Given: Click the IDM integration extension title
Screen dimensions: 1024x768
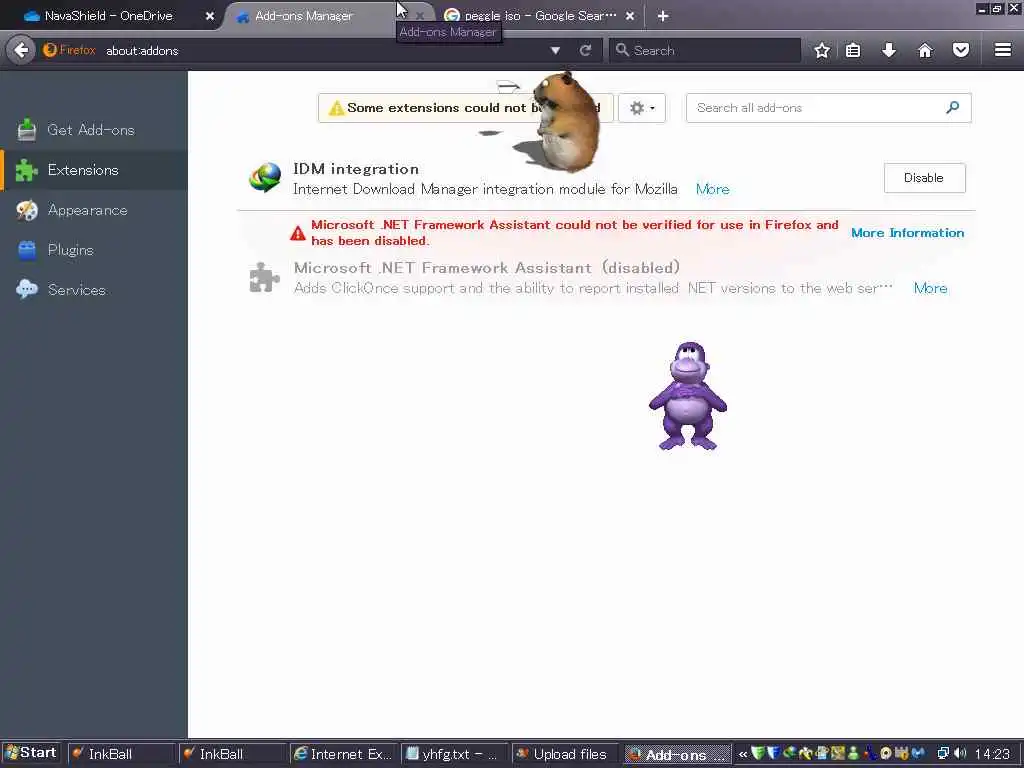Looking at the screenshot, I should click(x=356, y=169).
